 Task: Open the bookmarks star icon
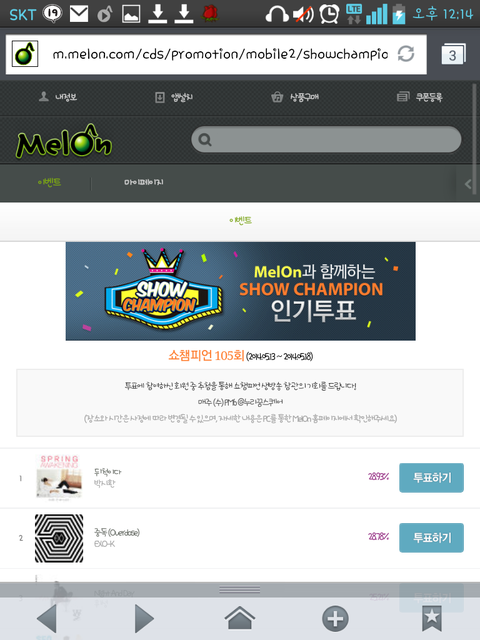(431, 619)
